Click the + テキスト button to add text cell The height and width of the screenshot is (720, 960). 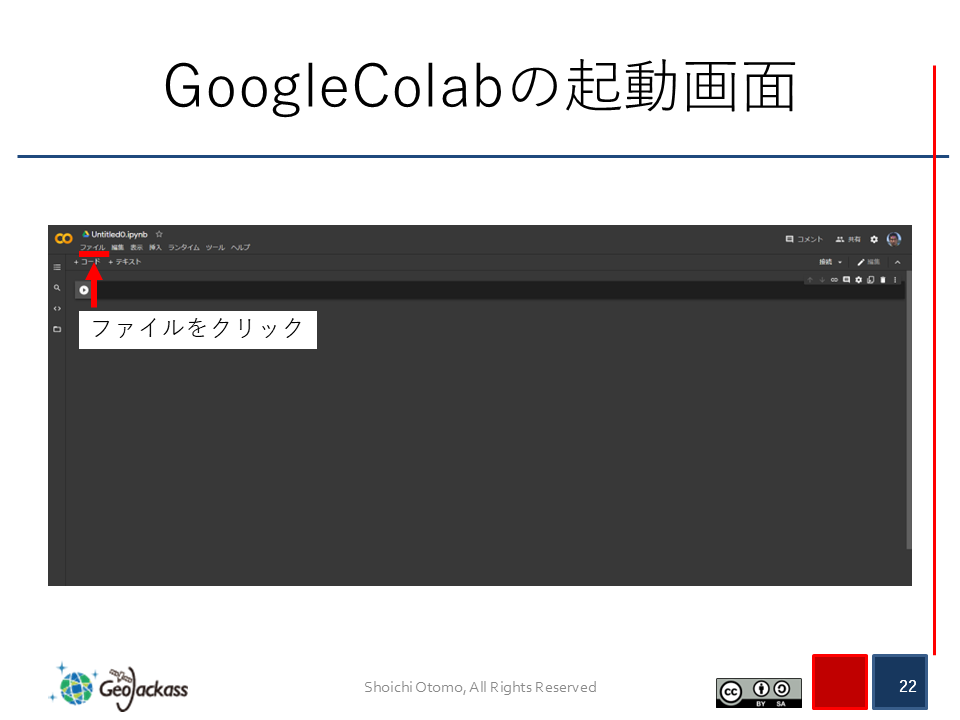[125, 262]
